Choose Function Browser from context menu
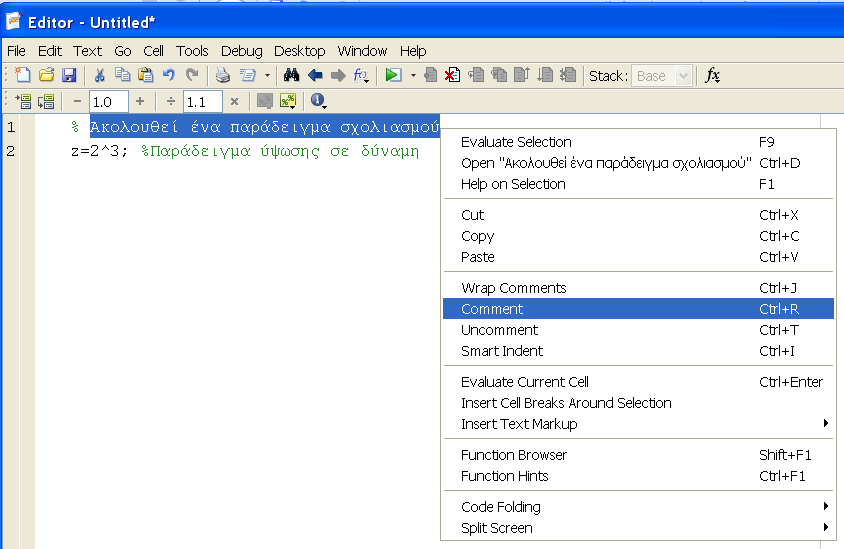Screen dimensions: 844x549 (x=638, y=455)
